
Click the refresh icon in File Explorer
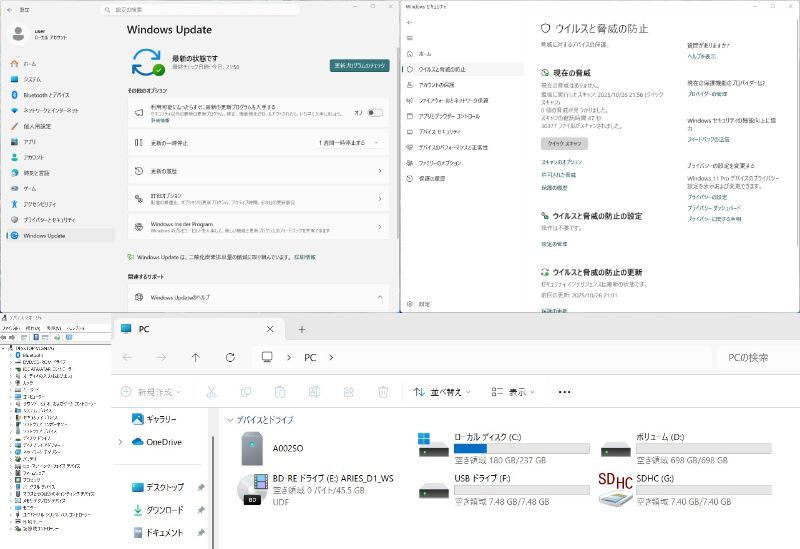click(230, 357)
